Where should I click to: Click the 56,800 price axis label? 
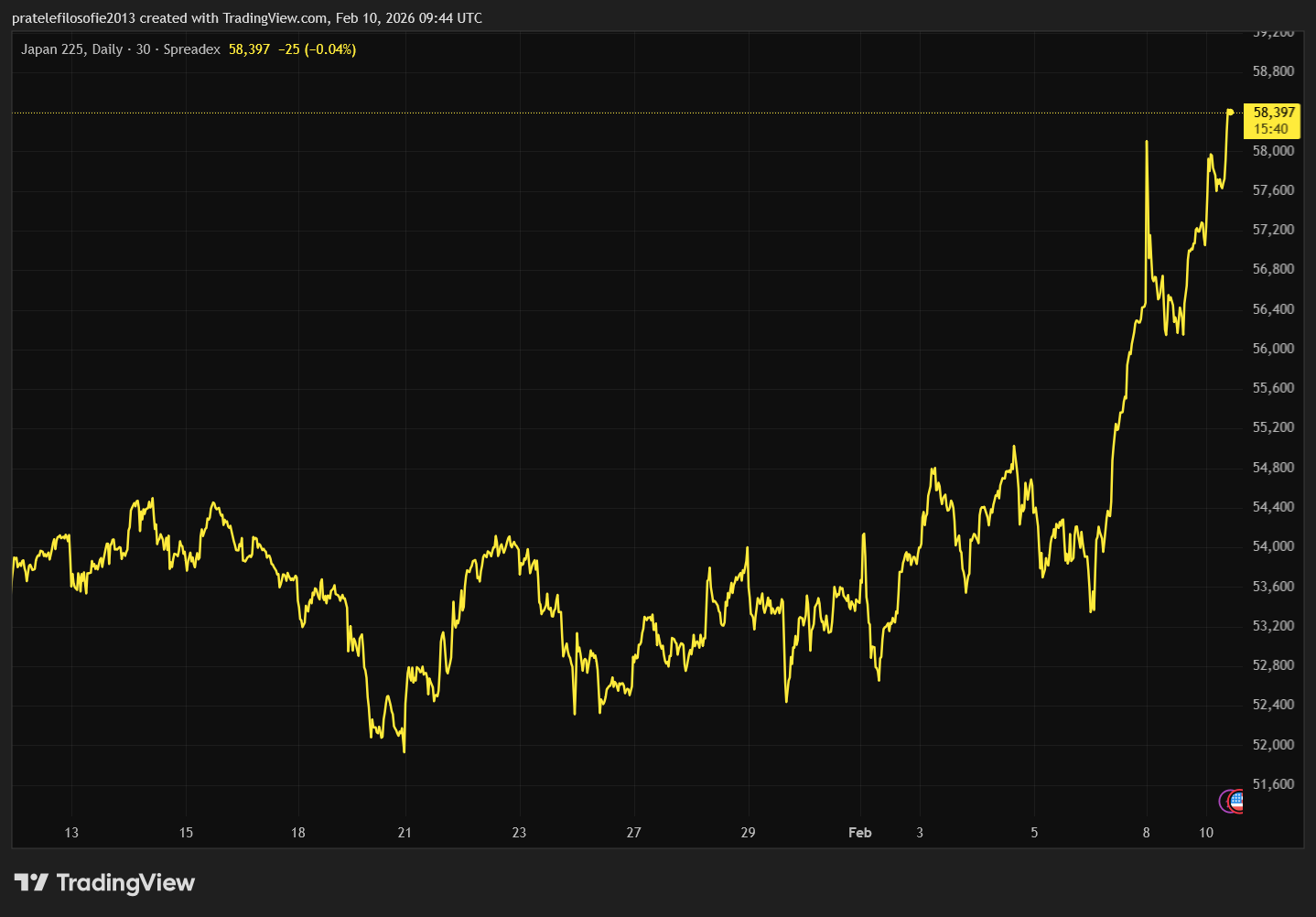[1273, 269]
